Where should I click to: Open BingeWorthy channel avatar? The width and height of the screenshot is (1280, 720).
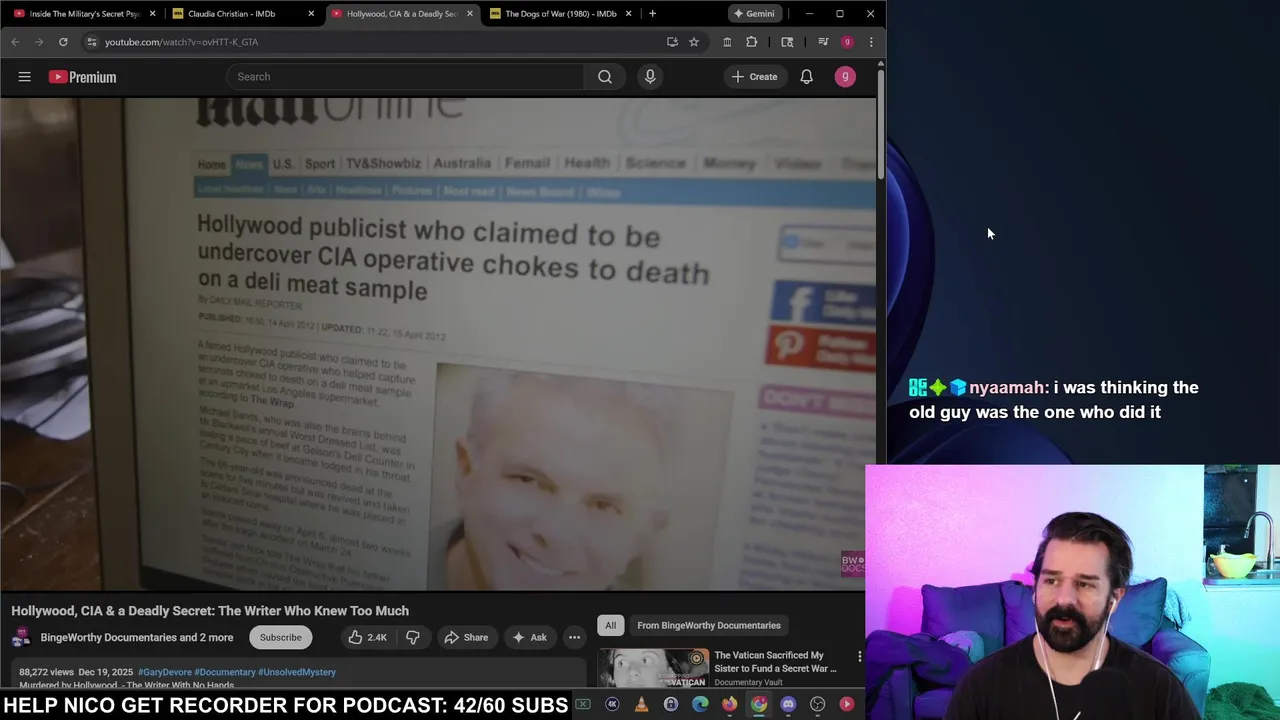click(21, 637)
